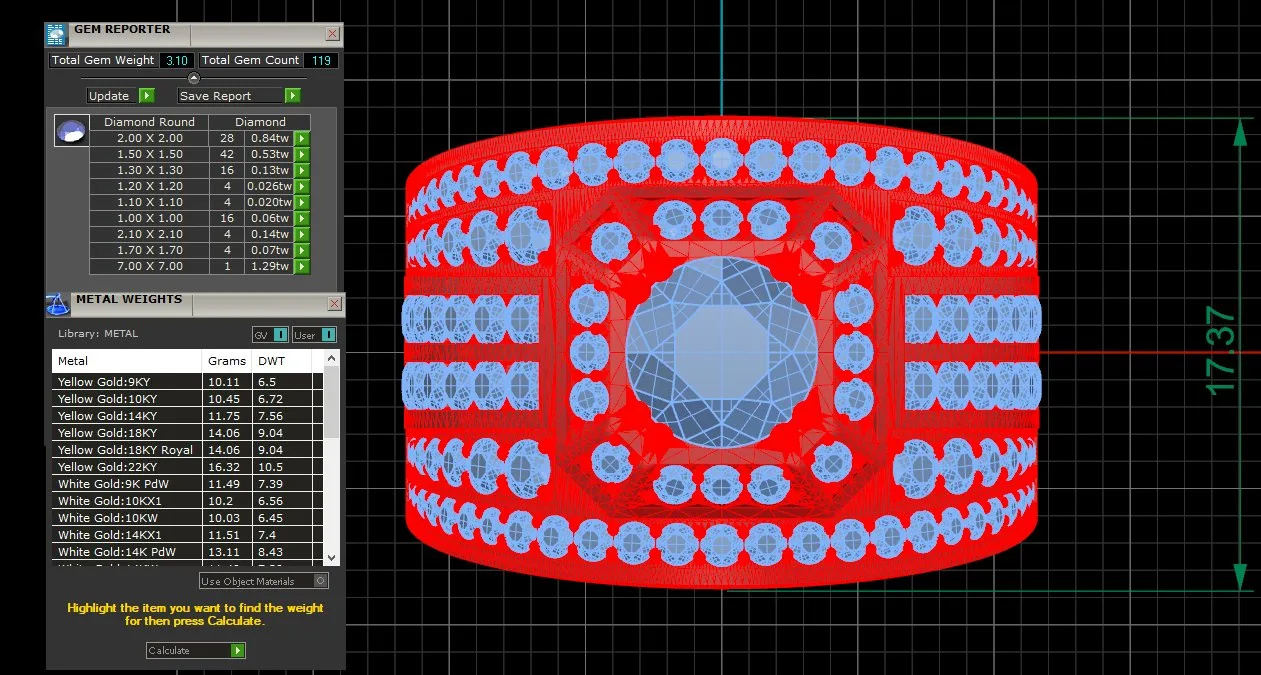This screenshot has height=675, width=1261.
Task: Click the Grams column header
Action: (x=228, y=361)
